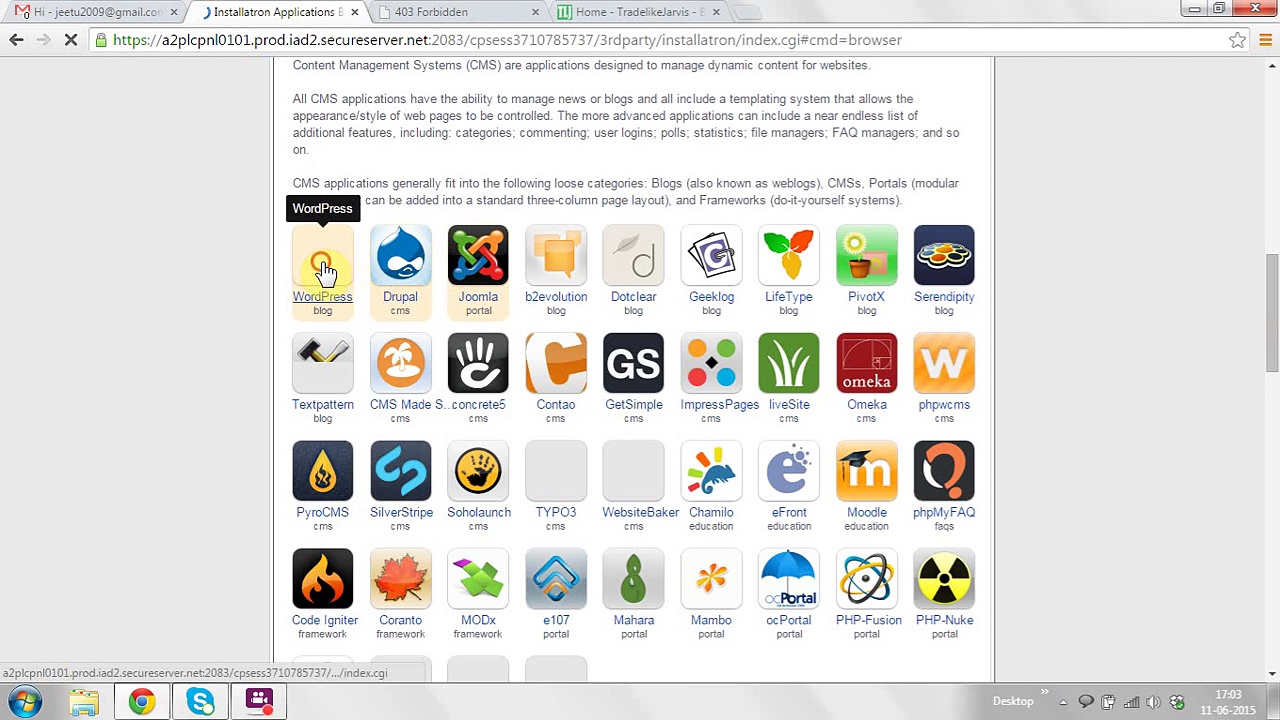Click the WebsiteBaker link text
This screenshot has height=720, width=1280.
[x=640, y=512]
